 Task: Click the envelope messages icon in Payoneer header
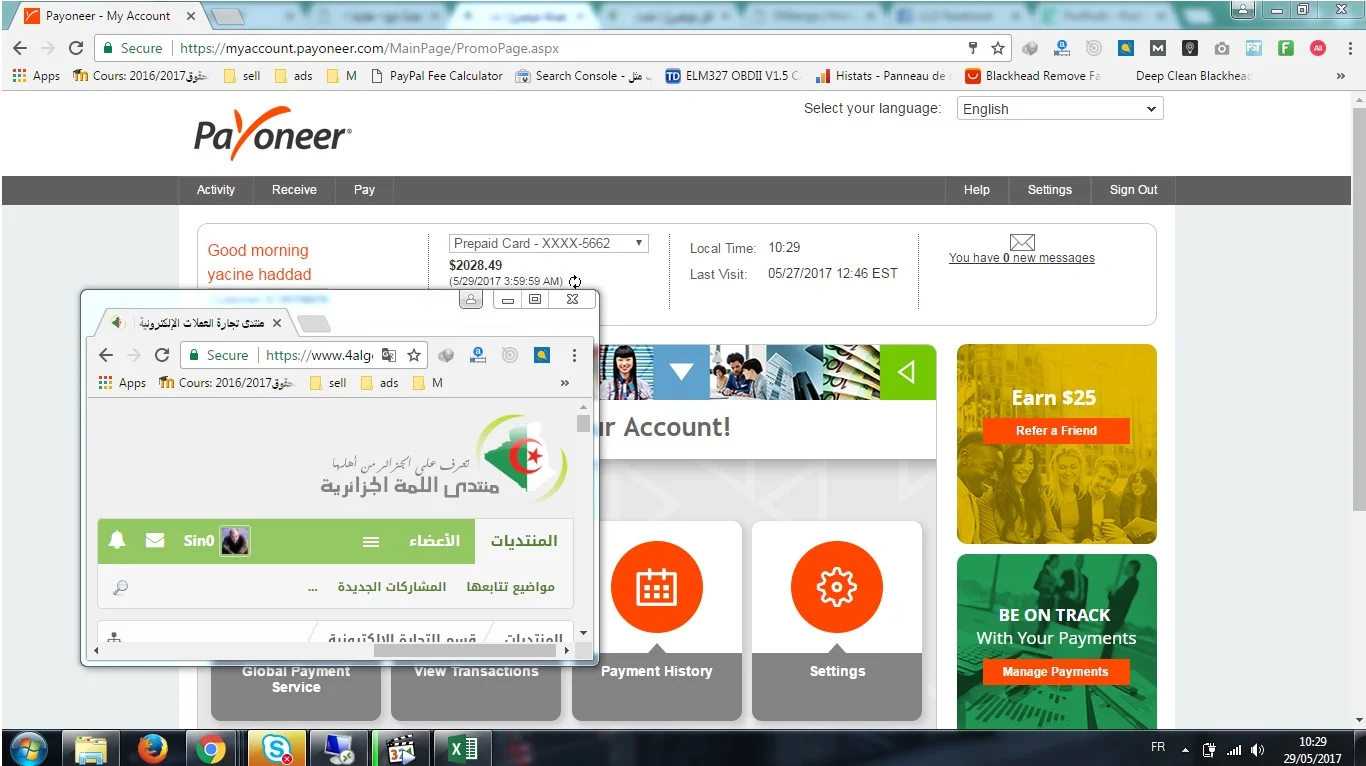click(1021, 242)
